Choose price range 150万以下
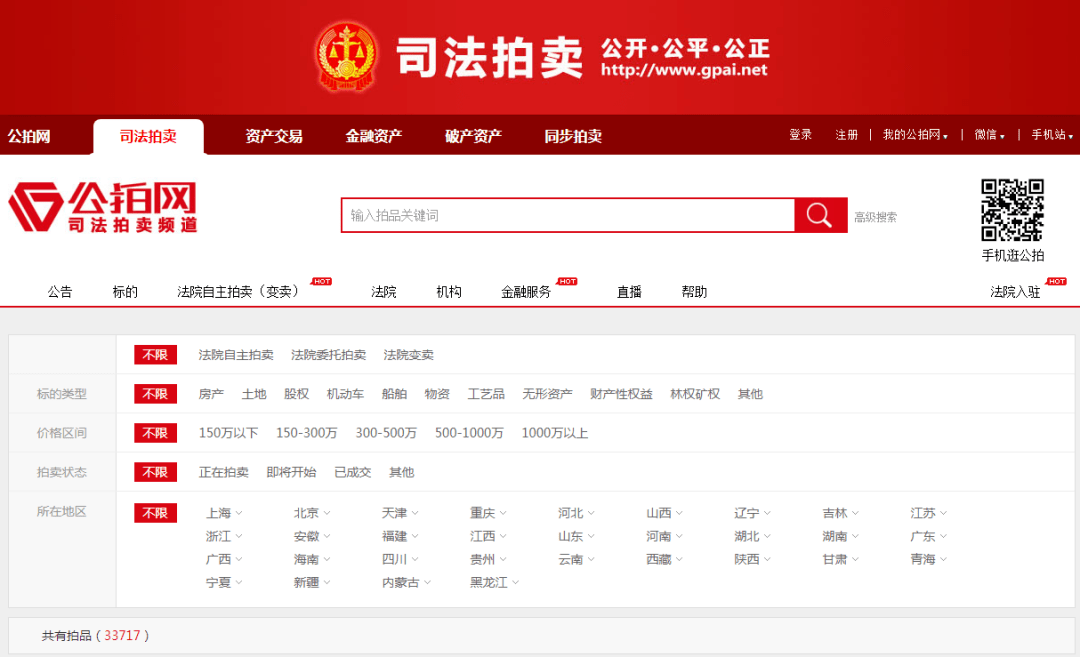 point(228,433)
